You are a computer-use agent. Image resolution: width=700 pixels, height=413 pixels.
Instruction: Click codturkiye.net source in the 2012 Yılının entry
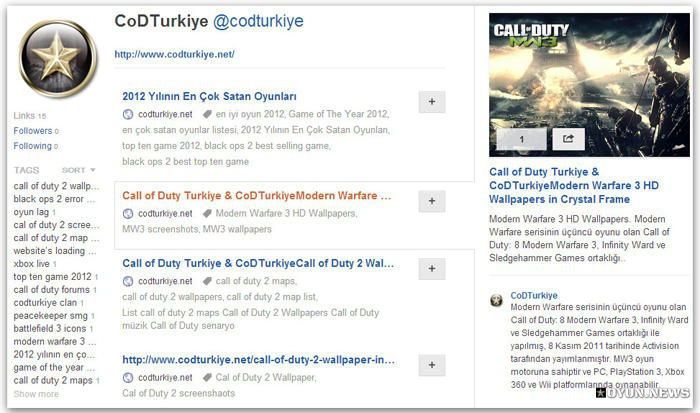click(x=165, y=114)
